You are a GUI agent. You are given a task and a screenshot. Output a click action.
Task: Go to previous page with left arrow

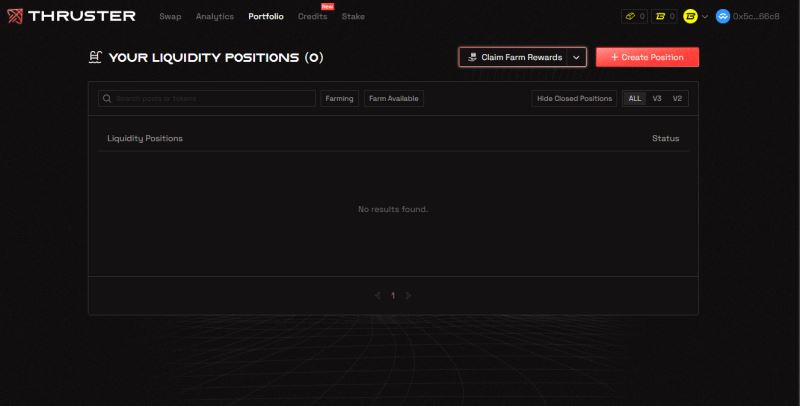377,296
